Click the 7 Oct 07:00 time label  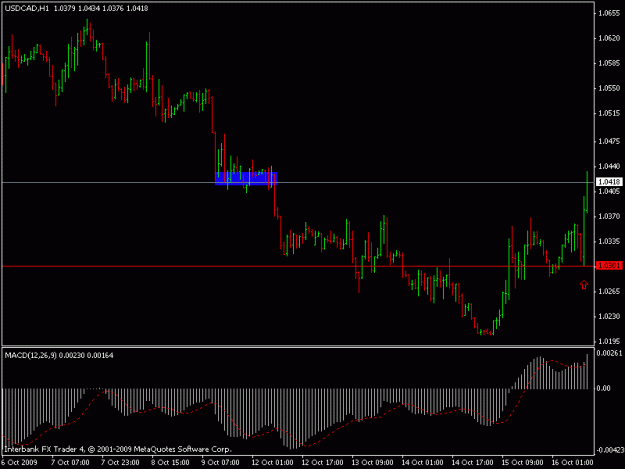pos(70,463)
